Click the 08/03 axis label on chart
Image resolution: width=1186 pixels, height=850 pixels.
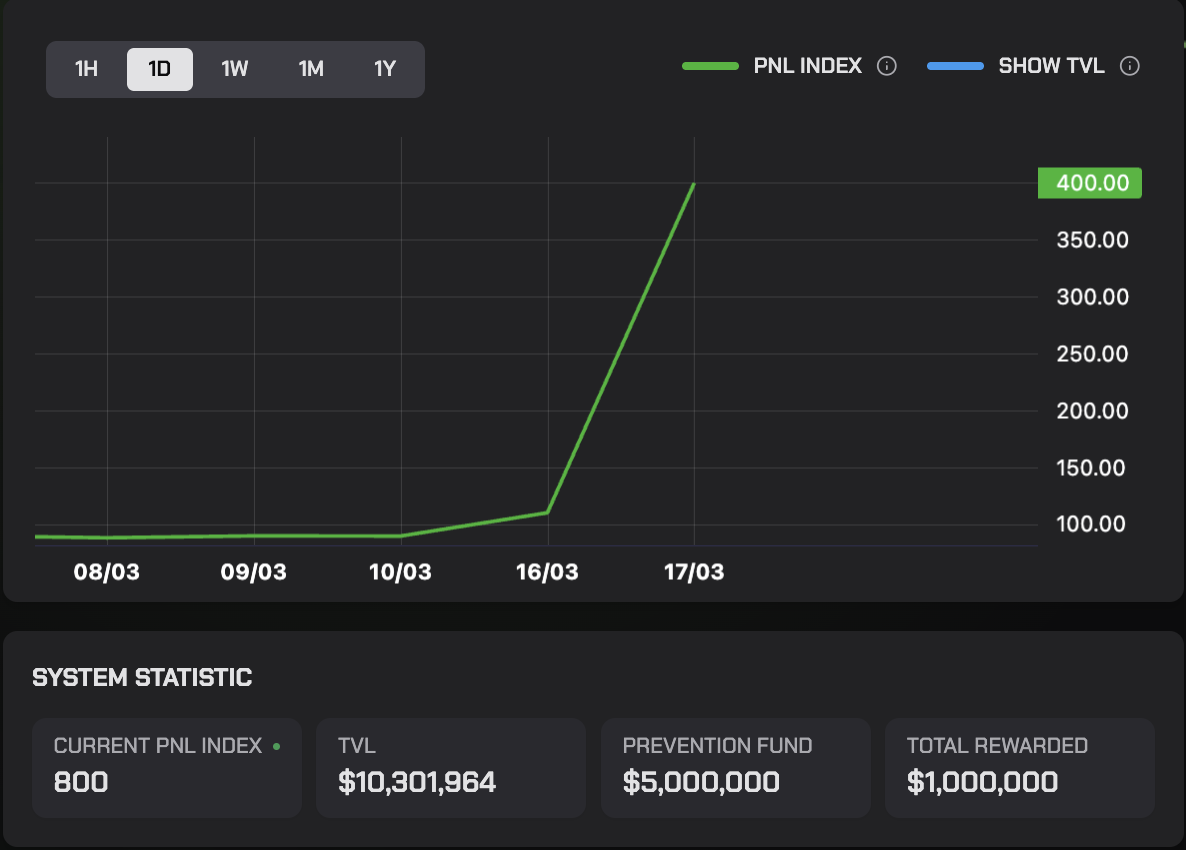106,572
